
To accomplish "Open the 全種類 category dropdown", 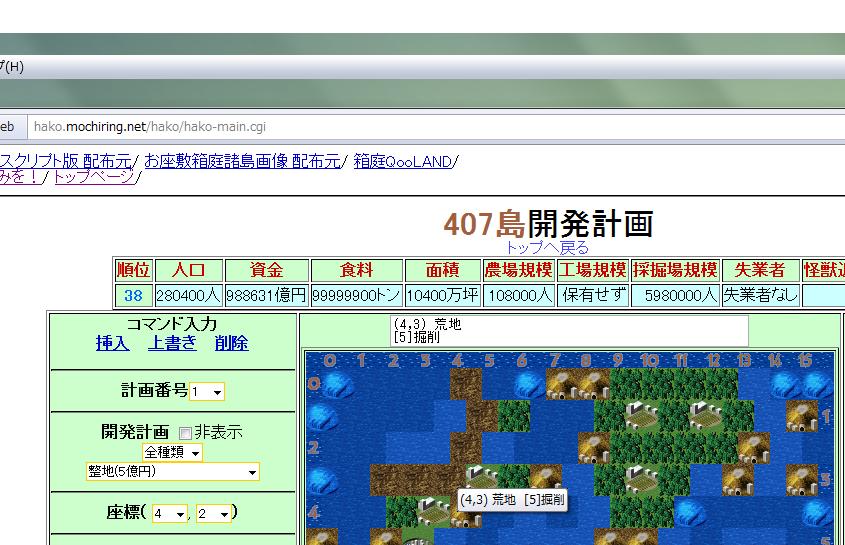I will tap(172, 452).
